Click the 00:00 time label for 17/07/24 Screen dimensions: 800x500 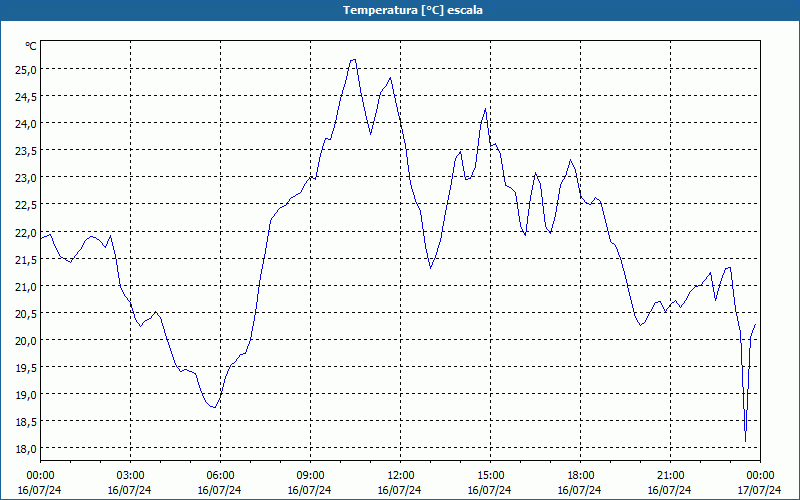click(760, 476)
